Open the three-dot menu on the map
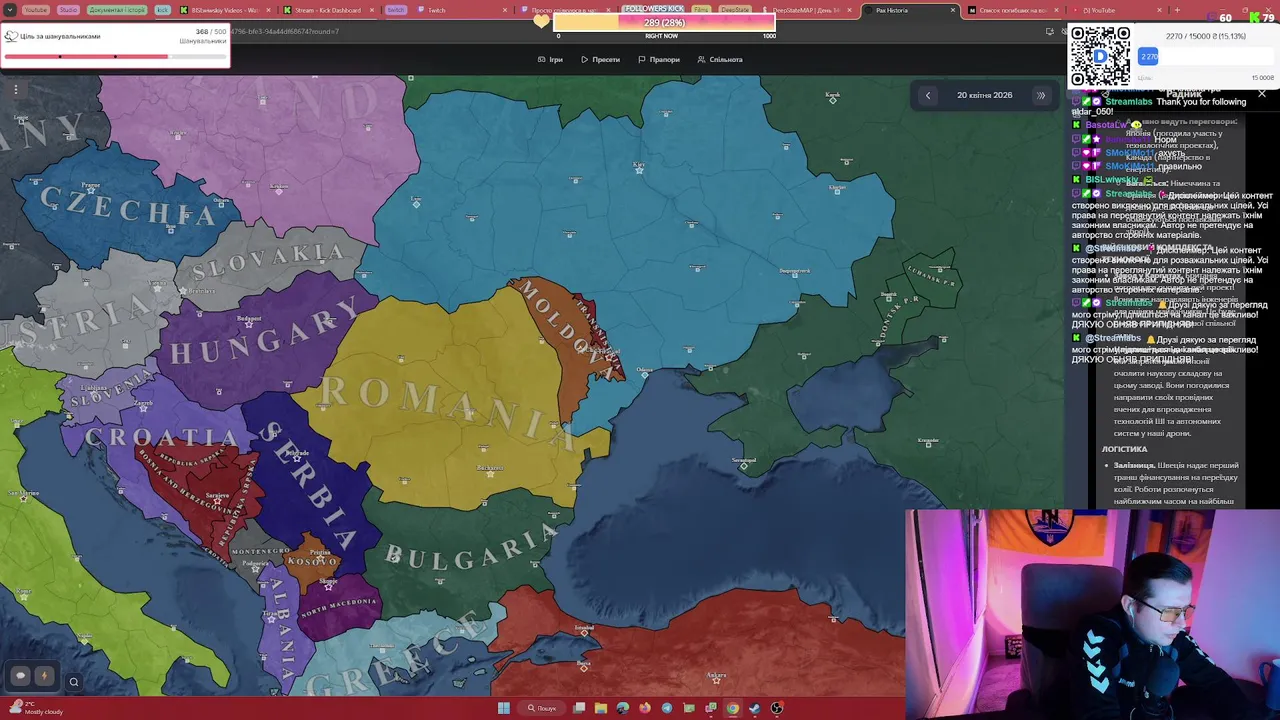1280x720 pixels. [x=16, y=90]
